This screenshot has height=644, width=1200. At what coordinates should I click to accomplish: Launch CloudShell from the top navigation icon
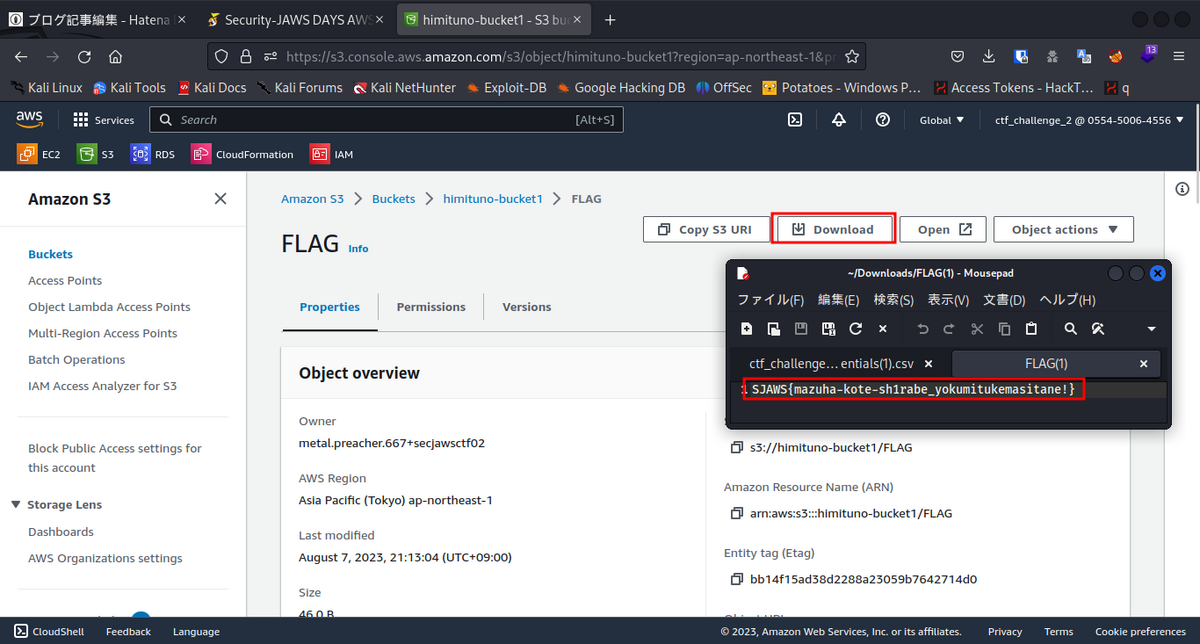[795, 120]
